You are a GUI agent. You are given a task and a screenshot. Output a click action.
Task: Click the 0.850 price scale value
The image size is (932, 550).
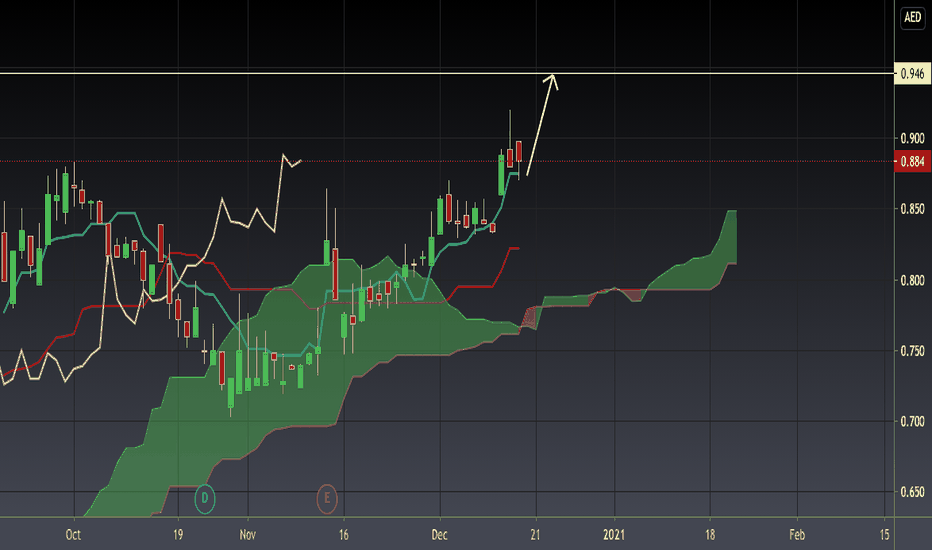click(912, 209)
